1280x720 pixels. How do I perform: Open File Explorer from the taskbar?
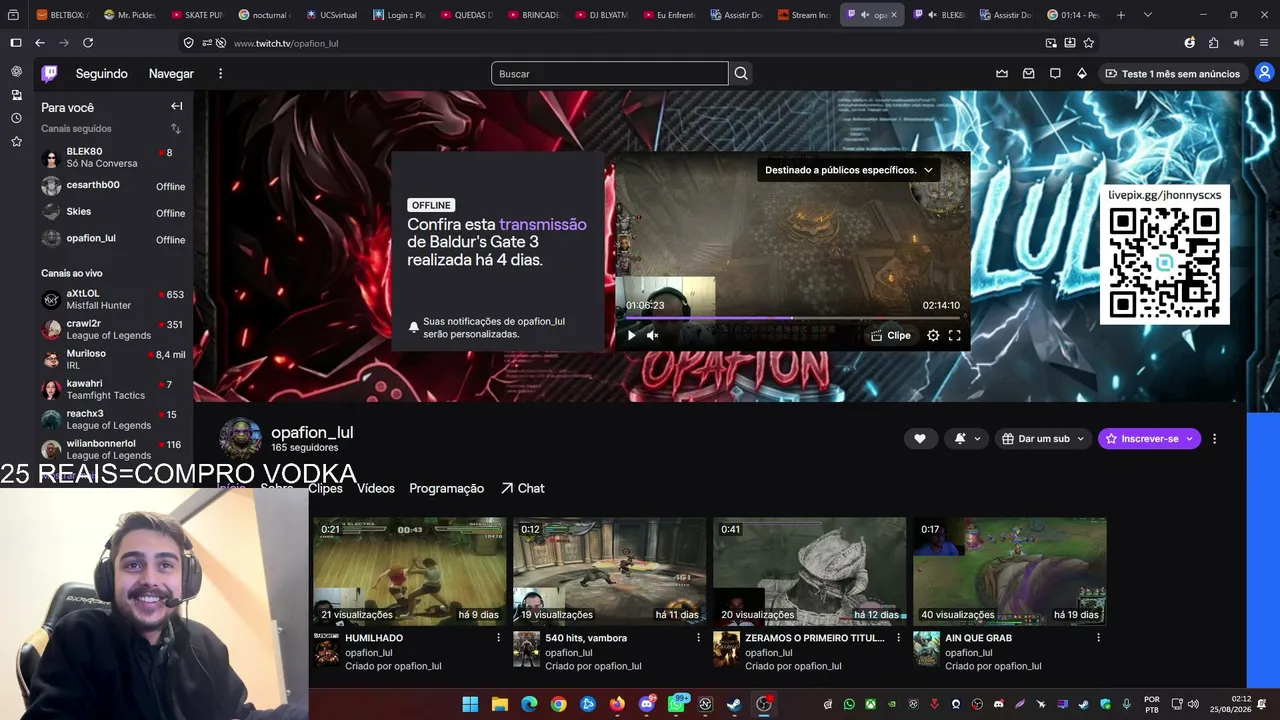coord(500,704)
